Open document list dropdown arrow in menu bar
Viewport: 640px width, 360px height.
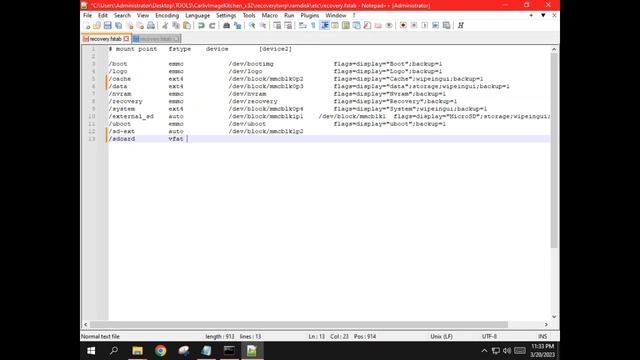point(543,16)
